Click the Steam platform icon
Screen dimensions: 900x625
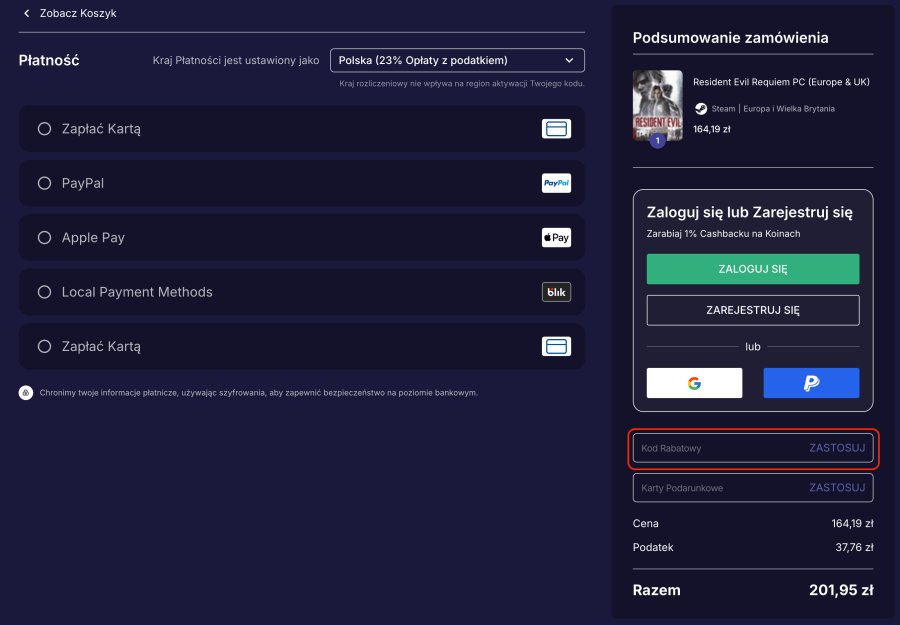701,108
